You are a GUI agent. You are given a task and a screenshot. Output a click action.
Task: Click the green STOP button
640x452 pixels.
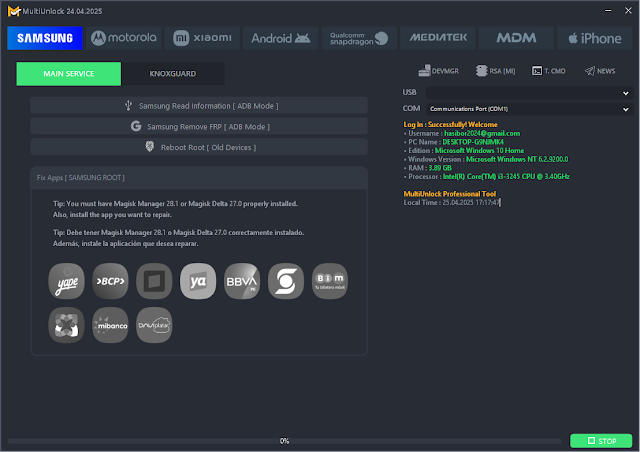pyautogui.click(x=601, y=441)
